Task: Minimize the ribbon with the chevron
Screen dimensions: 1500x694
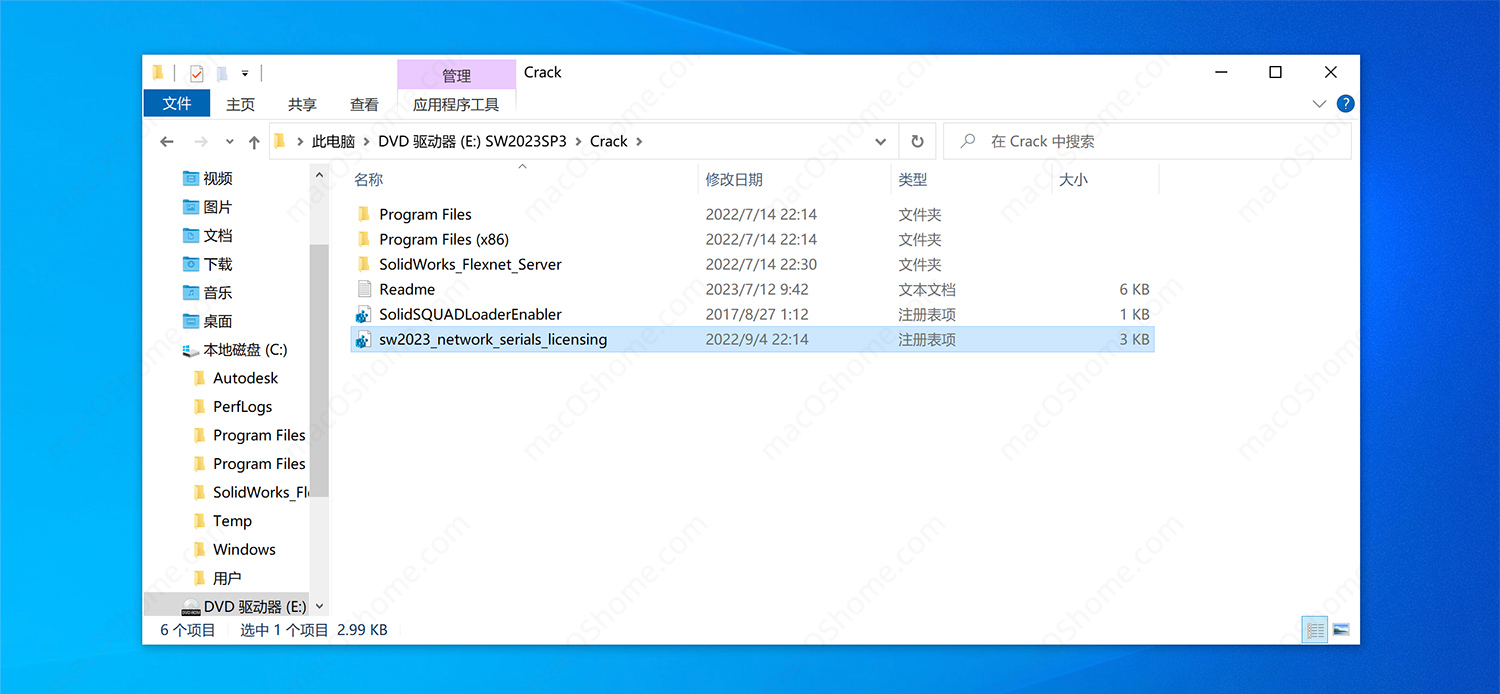Action: coord(1319,103)
